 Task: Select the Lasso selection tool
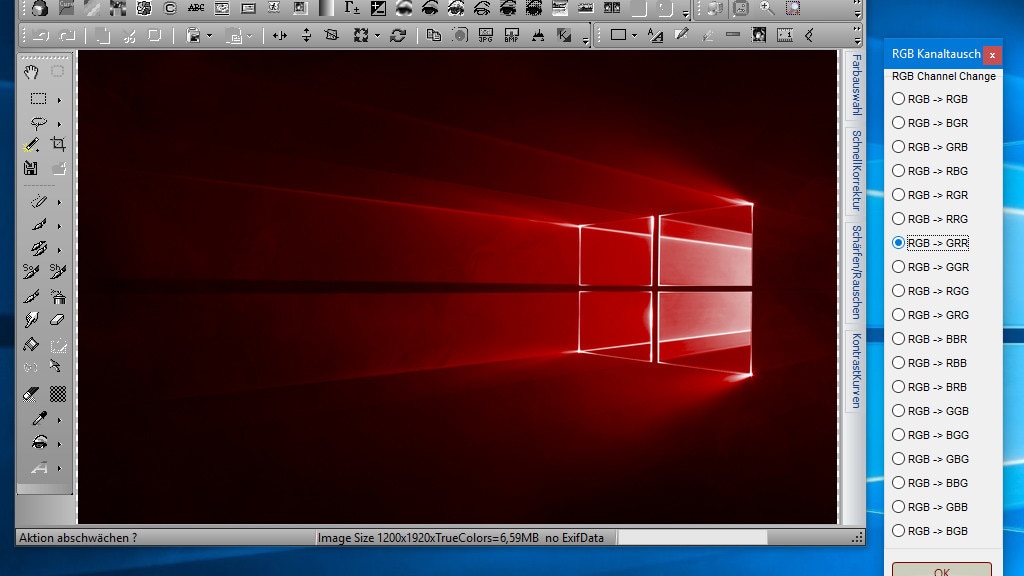[39, 122]
